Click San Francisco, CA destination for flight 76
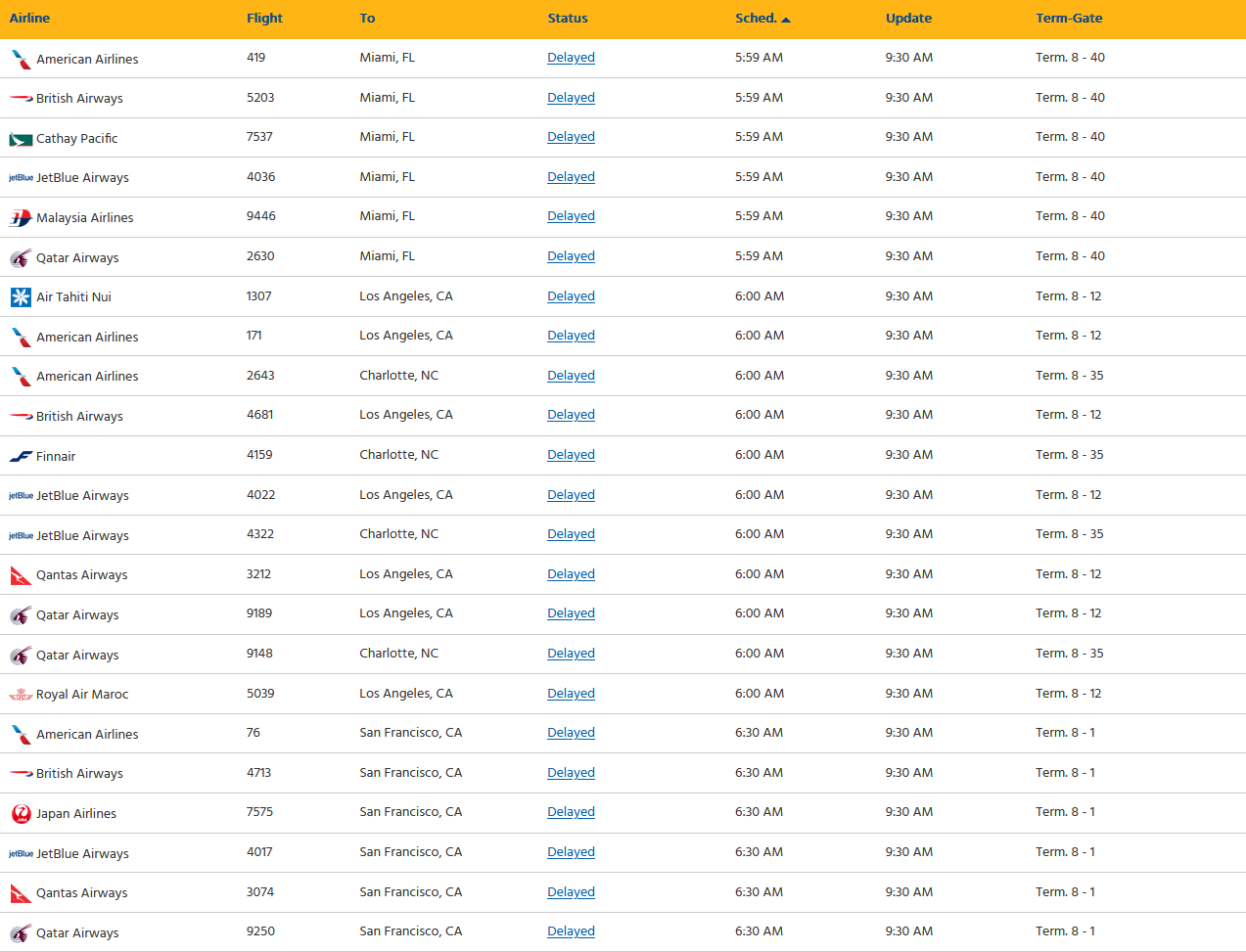Screen dimensions: 1246x952 [x=411, y=733]
